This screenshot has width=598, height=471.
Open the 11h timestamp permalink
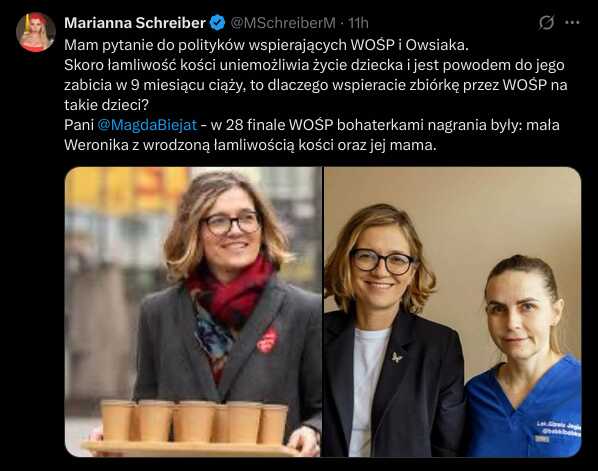pos(358,23)
